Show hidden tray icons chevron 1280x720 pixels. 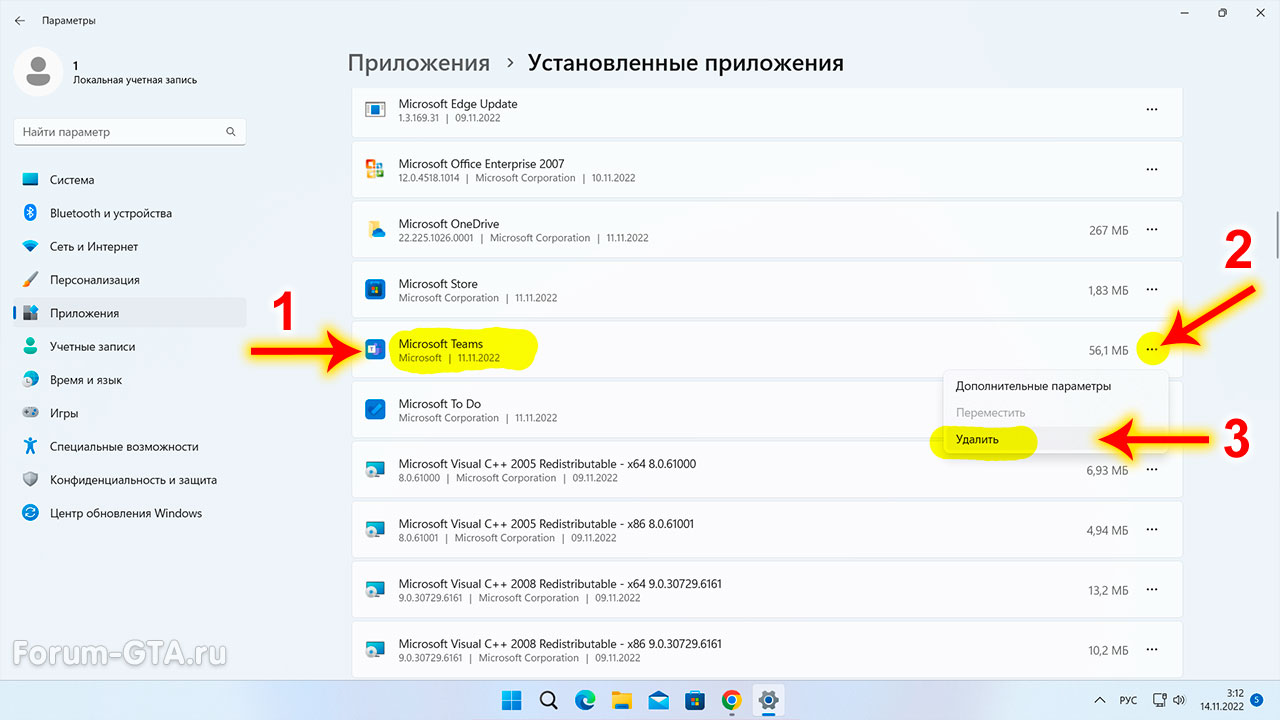click(1100, 699)
